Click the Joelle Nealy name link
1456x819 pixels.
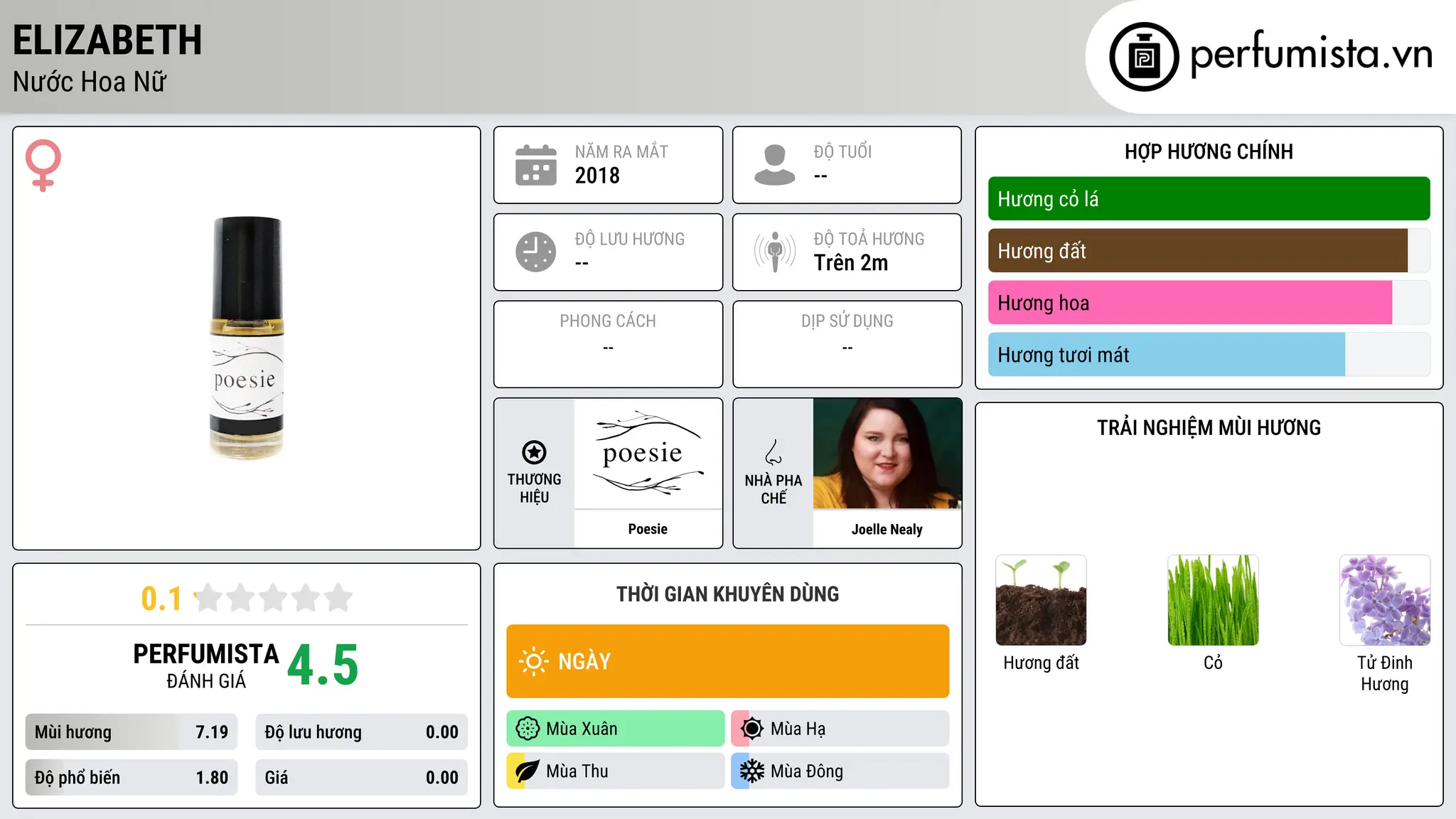pos(887,530)
